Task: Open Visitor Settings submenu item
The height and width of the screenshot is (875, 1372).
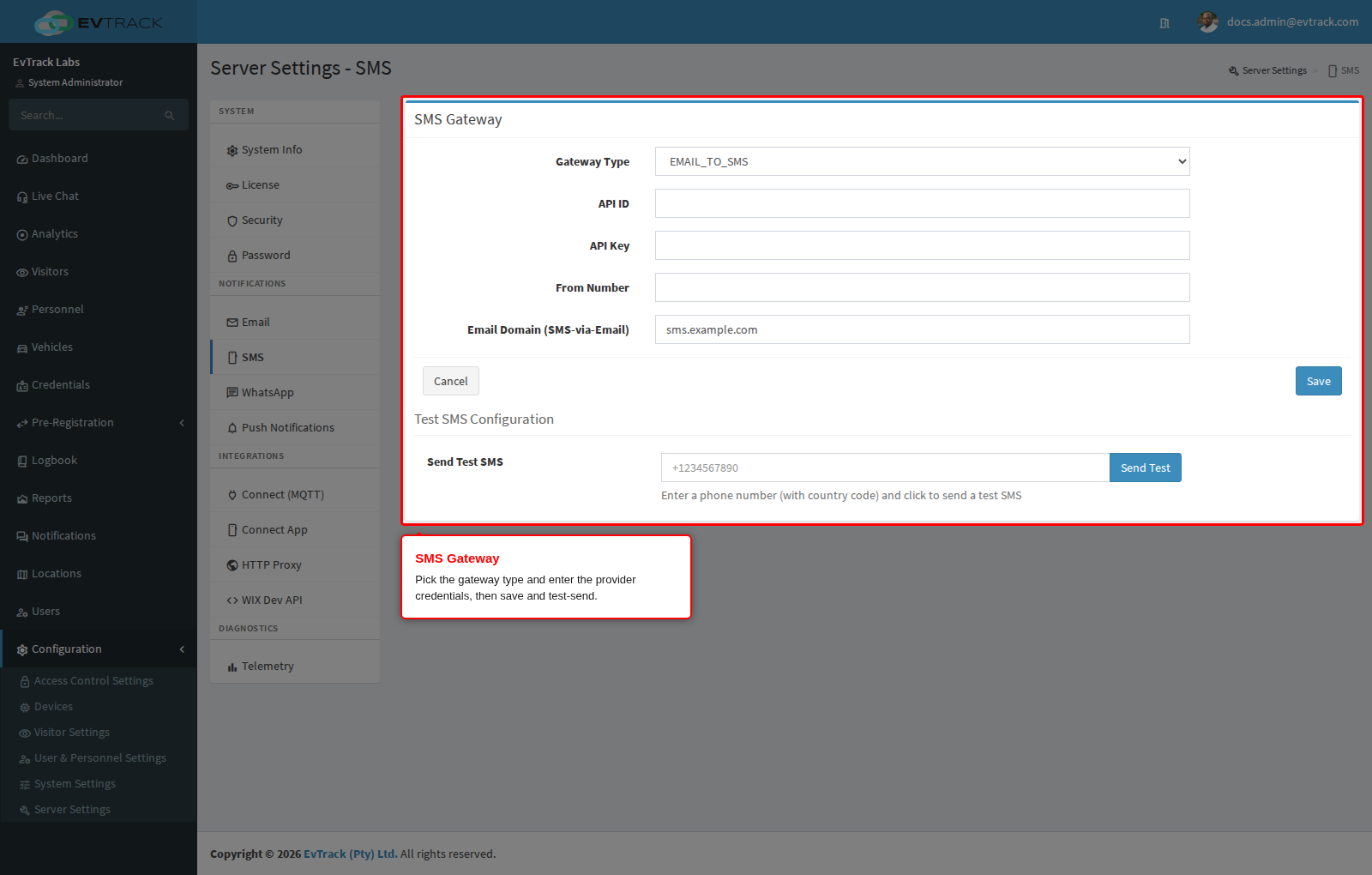Action: tap(99, 733)
